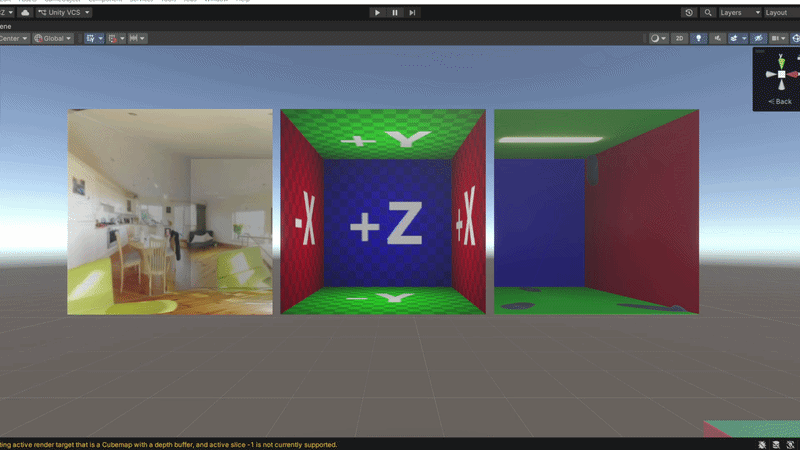Start Play mode with the Play button
800x450 pixels.
(x=377, y=12)
